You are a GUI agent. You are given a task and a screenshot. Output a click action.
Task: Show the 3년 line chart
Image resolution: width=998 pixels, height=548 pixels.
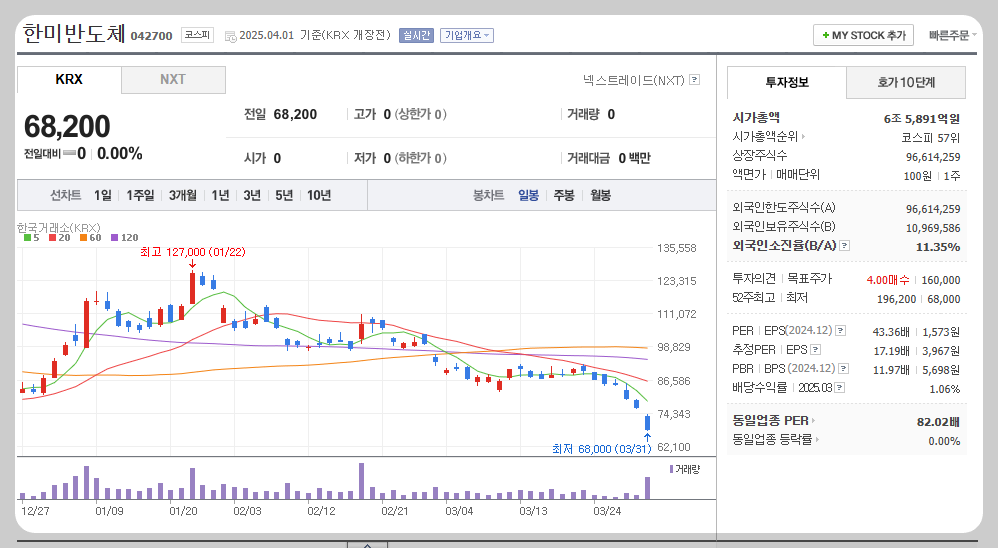(x=252, y=195)
